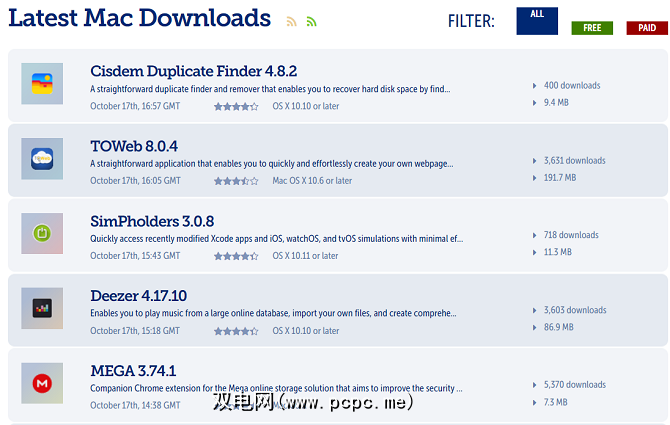
Task: Click 'Mac OS X 10.6 or later' text
Action: tap(312, 181)
